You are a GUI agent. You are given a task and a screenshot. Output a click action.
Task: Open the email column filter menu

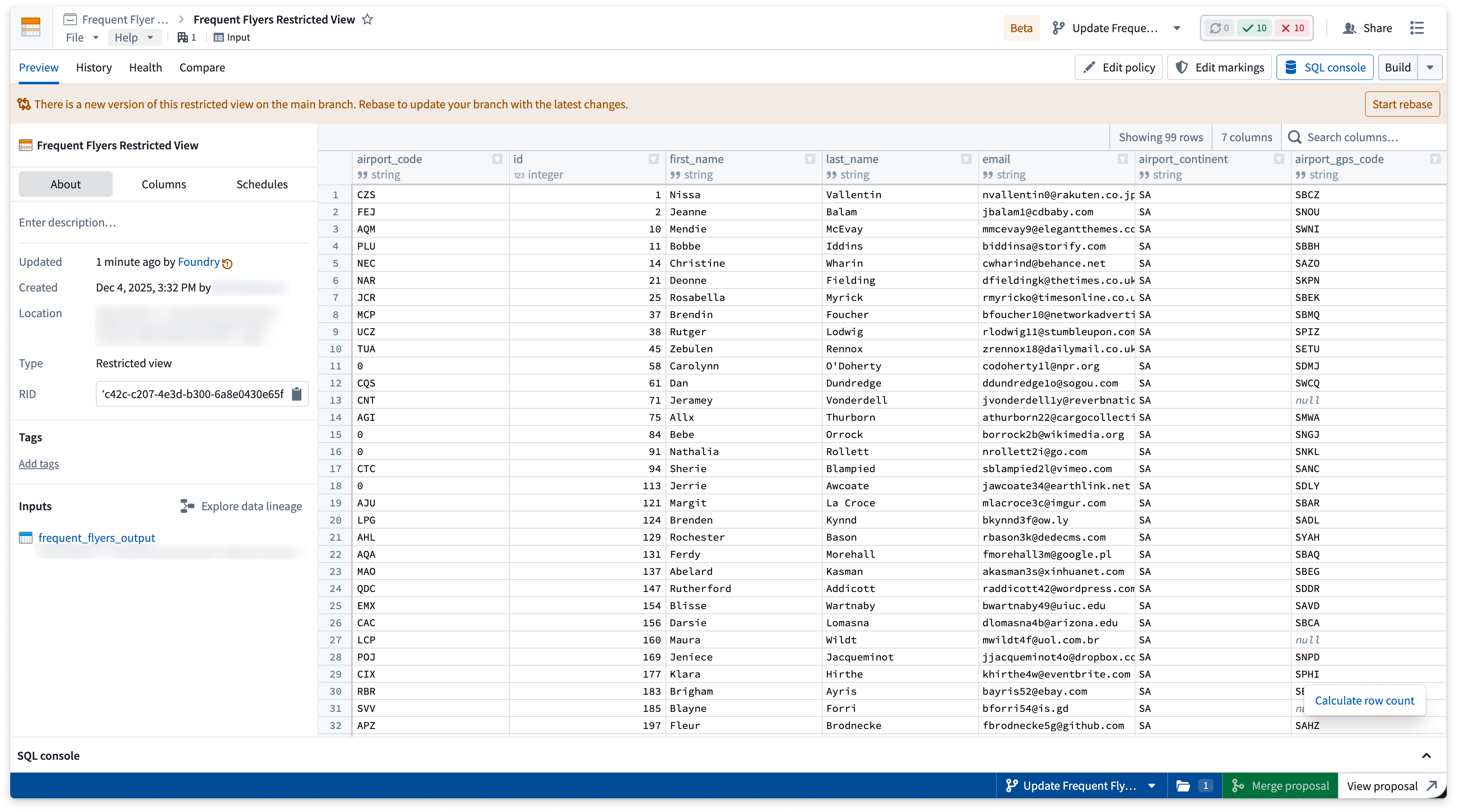click(1123, 160)
